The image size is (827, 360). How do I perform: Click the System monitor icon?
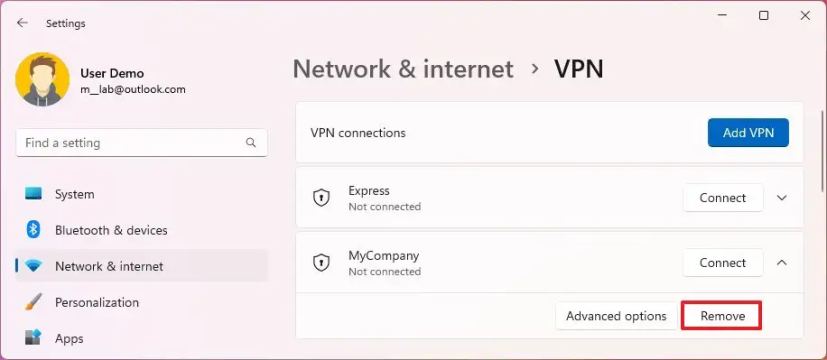point(33,194)
